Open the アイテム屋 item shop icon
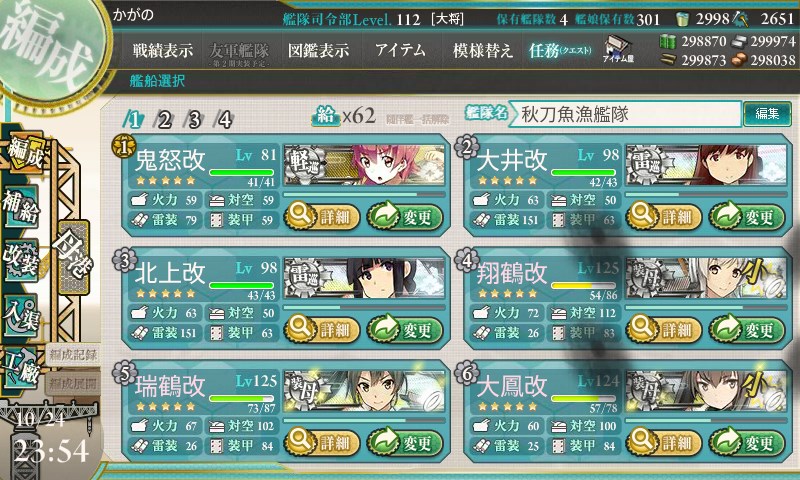 618,49
